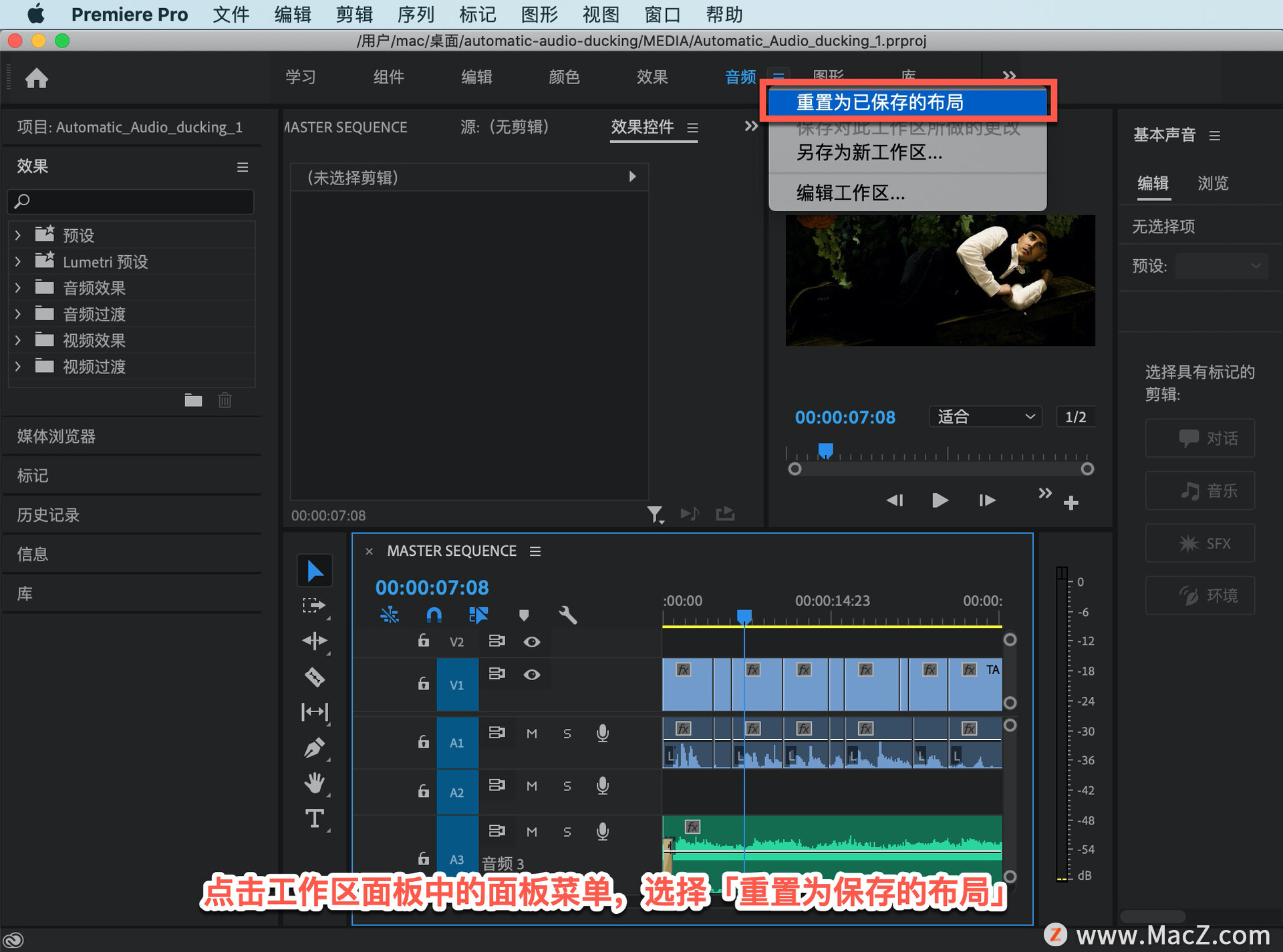Screen dimensions: 1283x952
Task: Click the timeline playhead handle
Action: 744,616
